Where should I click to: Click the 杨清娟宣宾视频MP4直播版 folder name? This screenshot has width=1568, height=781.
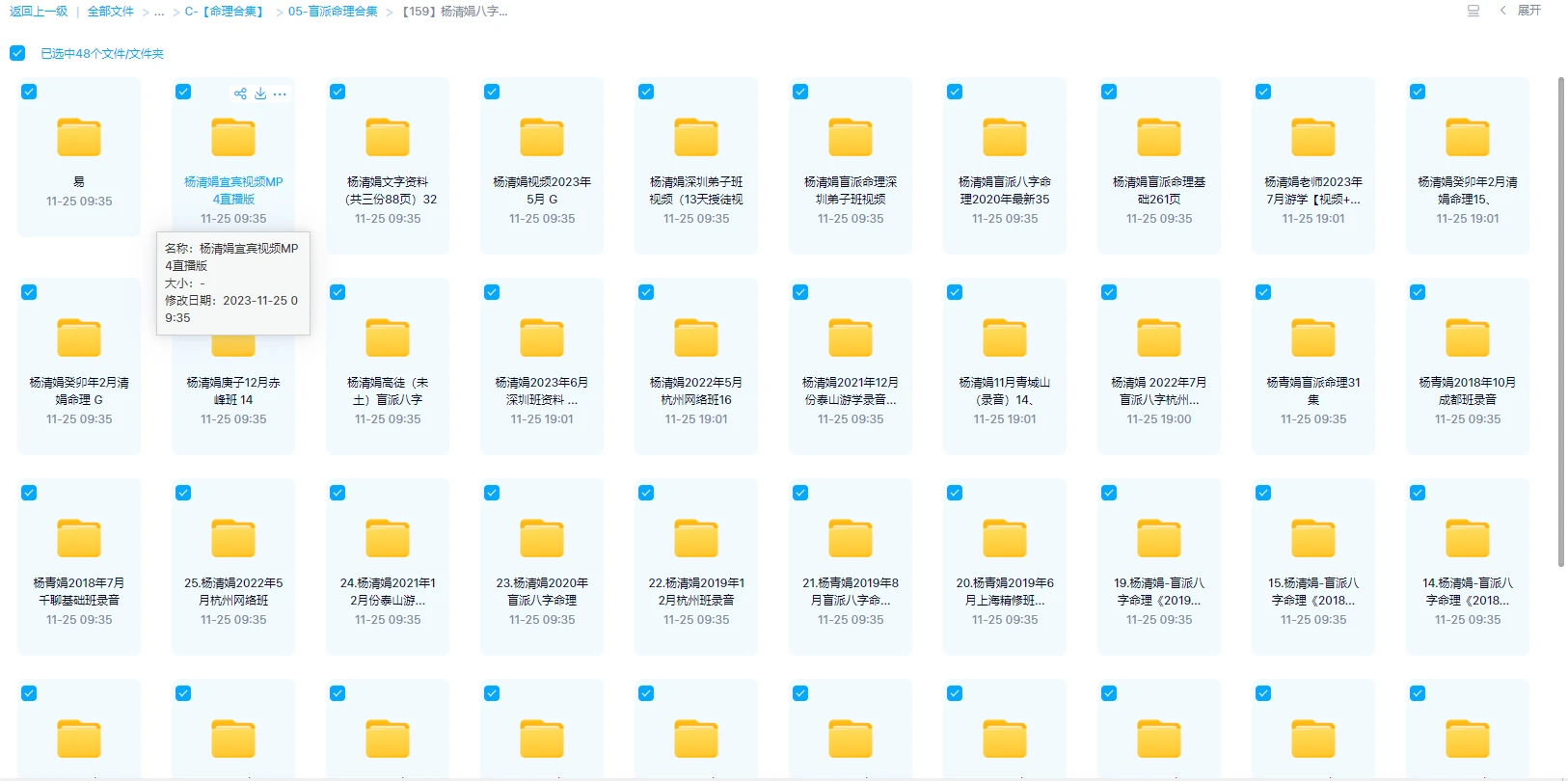[233, 190]
